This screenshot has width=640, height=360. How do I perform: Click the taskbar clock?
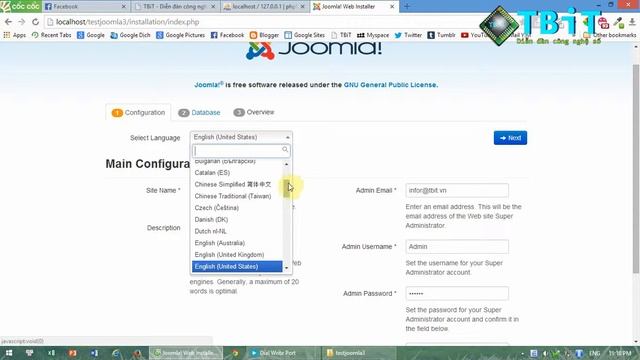coord(620,353)
